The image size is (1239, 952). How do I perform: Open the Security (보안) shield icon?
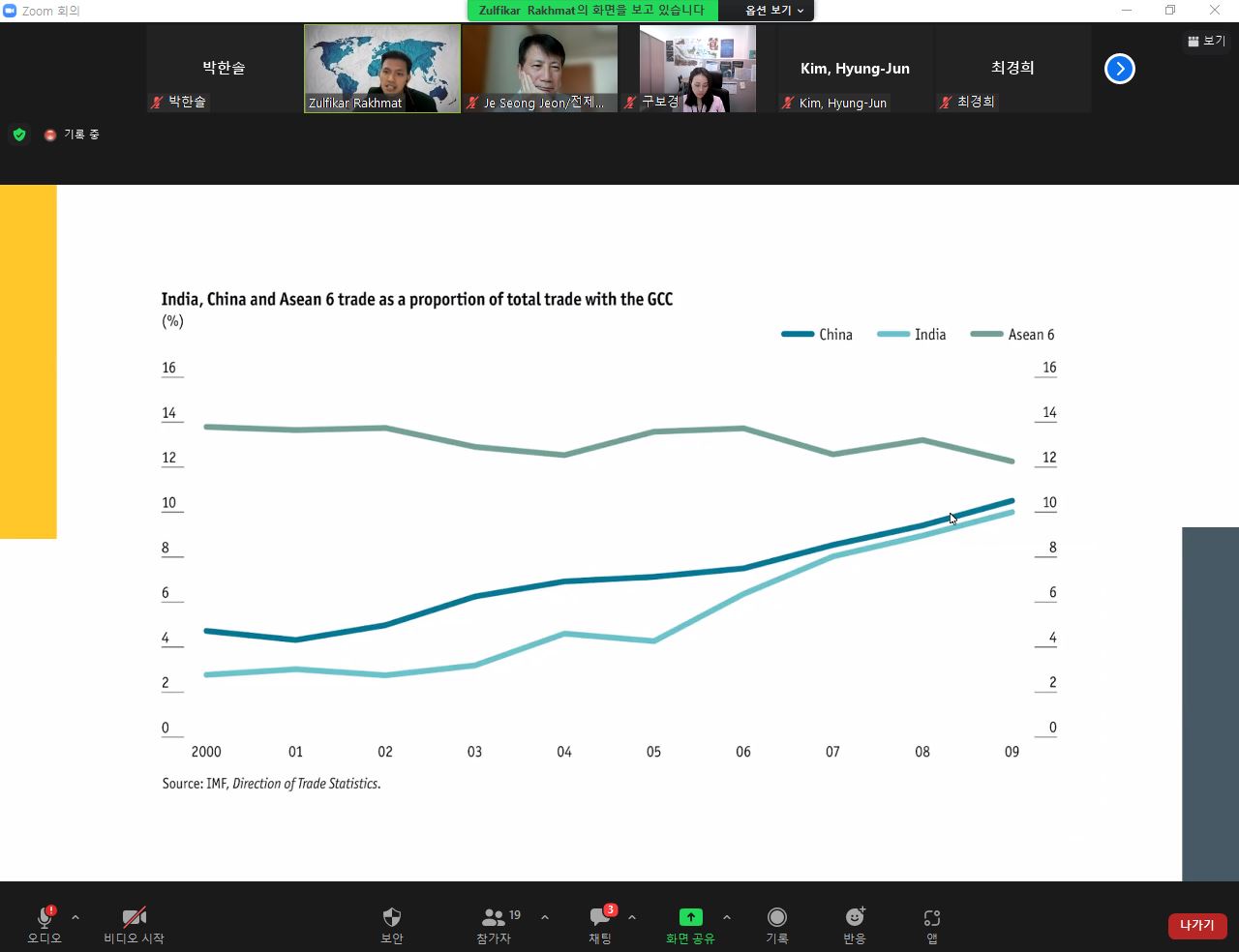(x=392, y=917)
